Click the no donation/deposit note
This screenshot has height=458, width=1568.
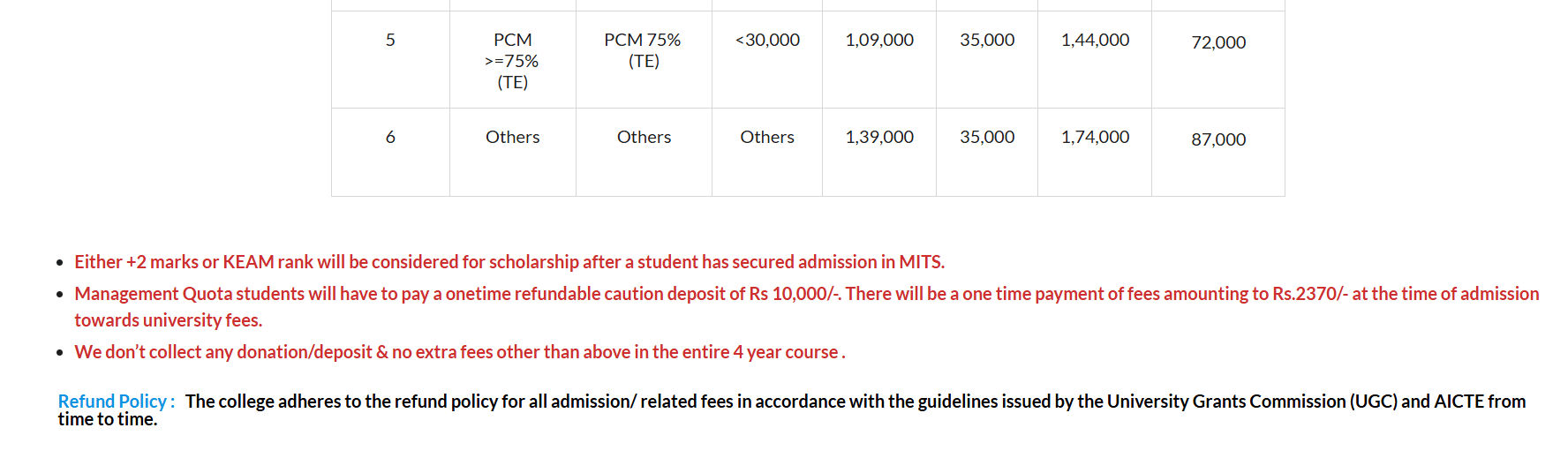click(x=459, y=352)
